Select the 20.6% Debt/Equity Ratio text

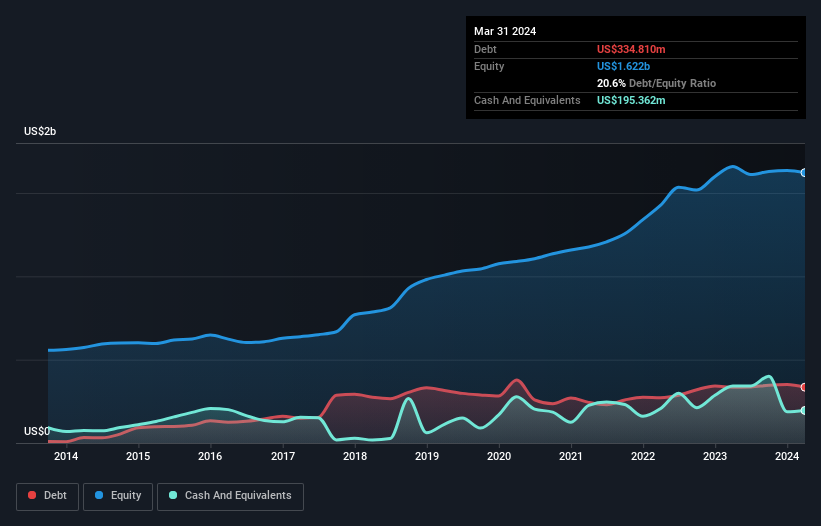pyautogui.click(x=656, y=83)
